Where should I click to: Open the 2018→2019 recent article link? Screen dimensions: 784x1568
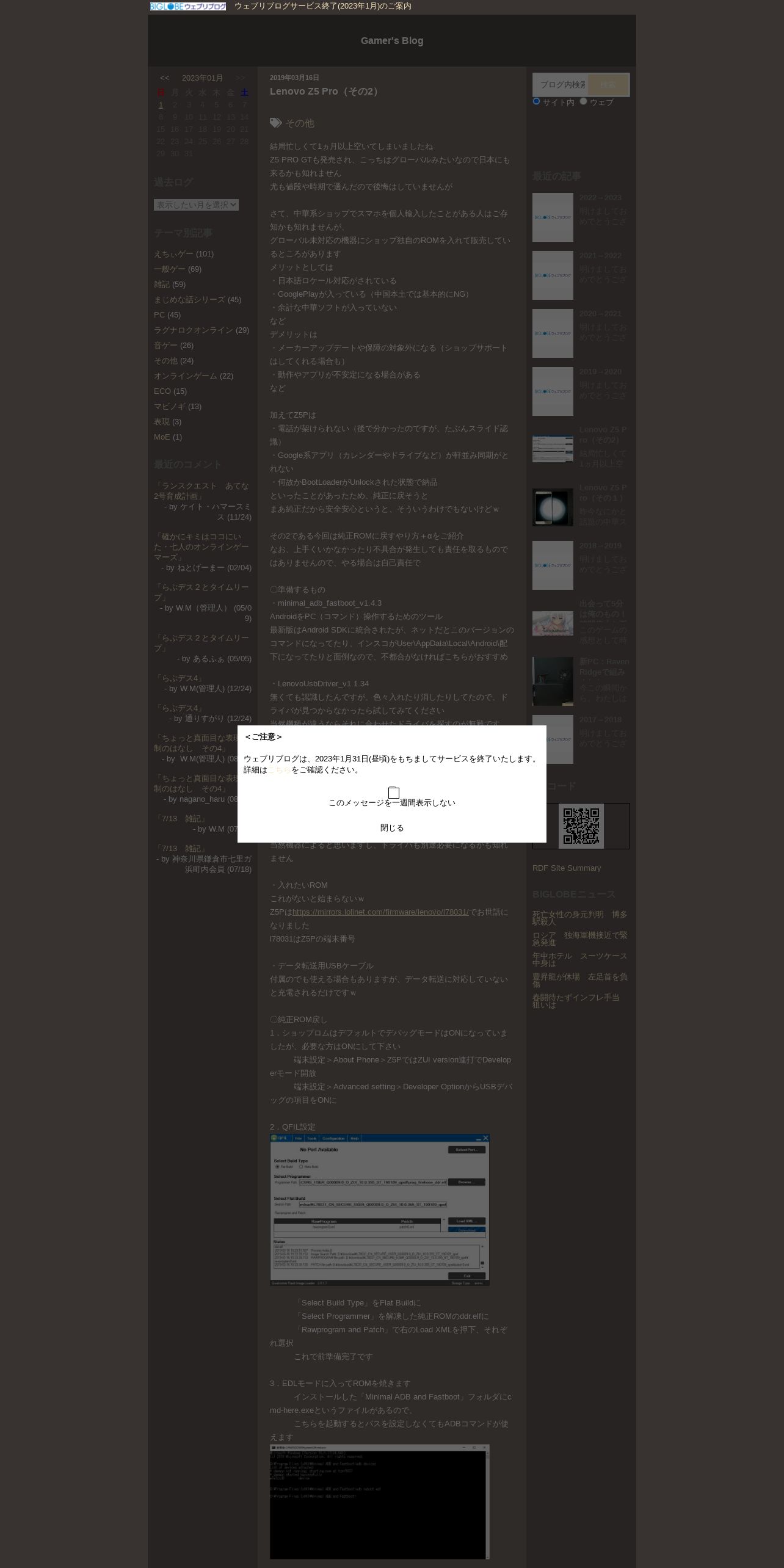600,546
